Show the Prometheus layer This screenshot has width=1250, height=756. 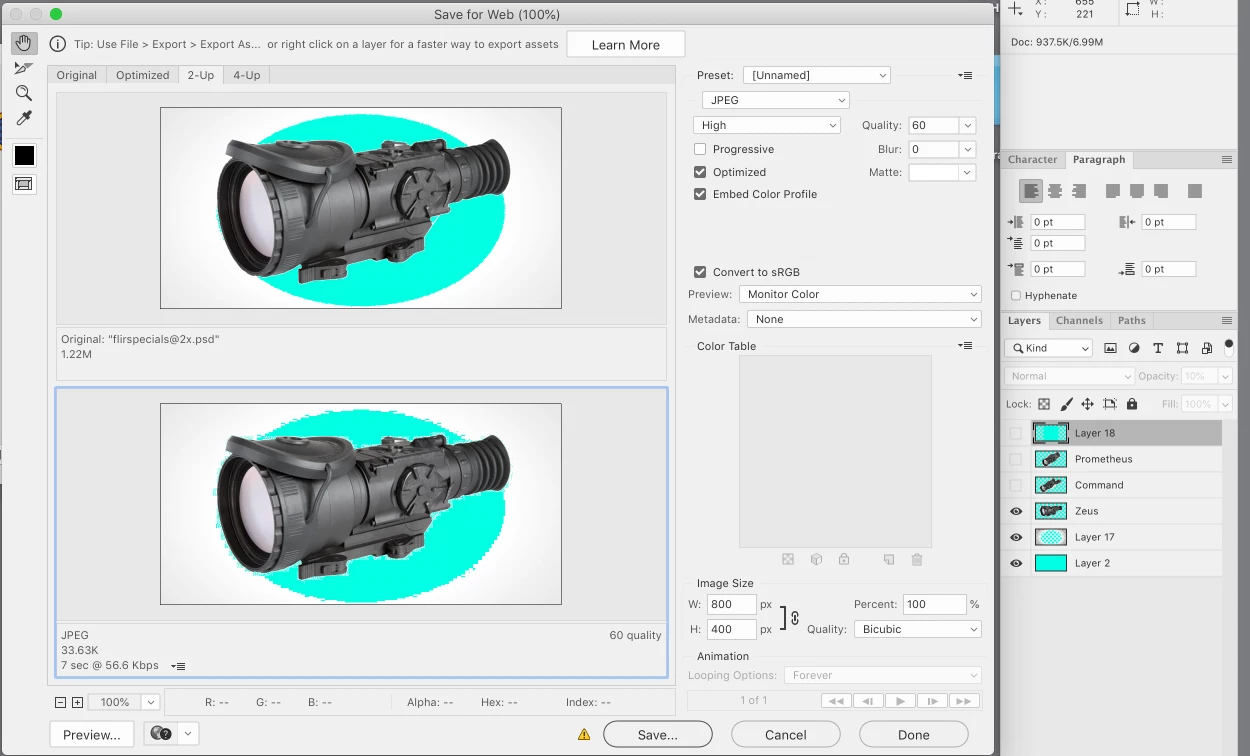coord(1016,459)
